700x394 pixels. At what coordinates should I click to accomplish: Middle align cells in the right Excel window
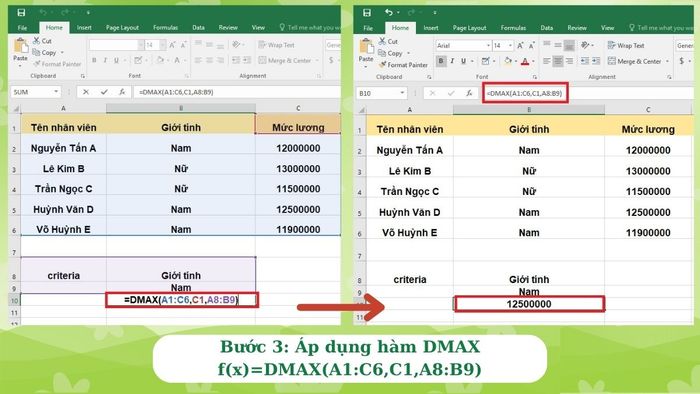tap(558, 45)
